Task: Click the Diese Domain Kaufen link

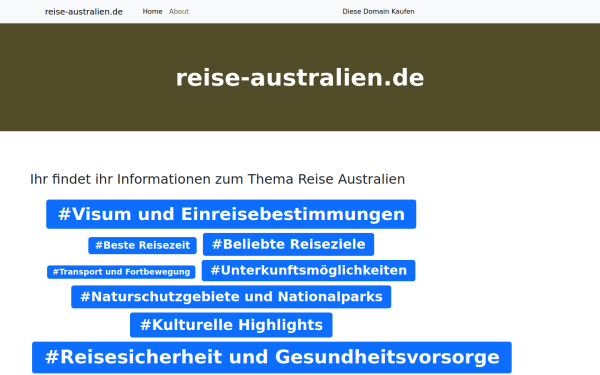Action: (x=378, y=11)
